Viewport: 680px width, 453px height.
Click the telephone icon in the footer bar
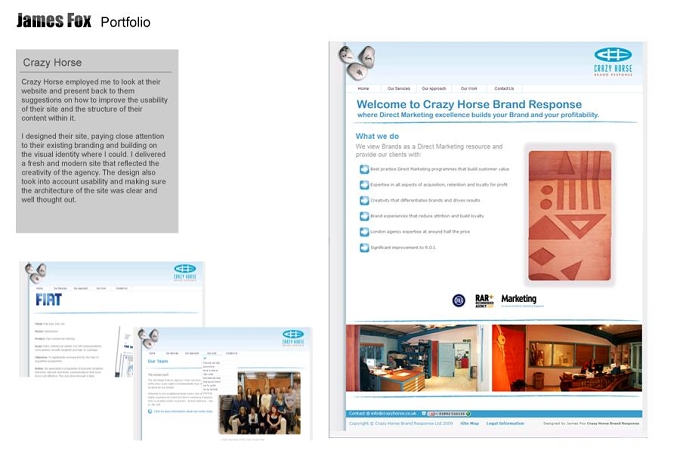(424, 414)
